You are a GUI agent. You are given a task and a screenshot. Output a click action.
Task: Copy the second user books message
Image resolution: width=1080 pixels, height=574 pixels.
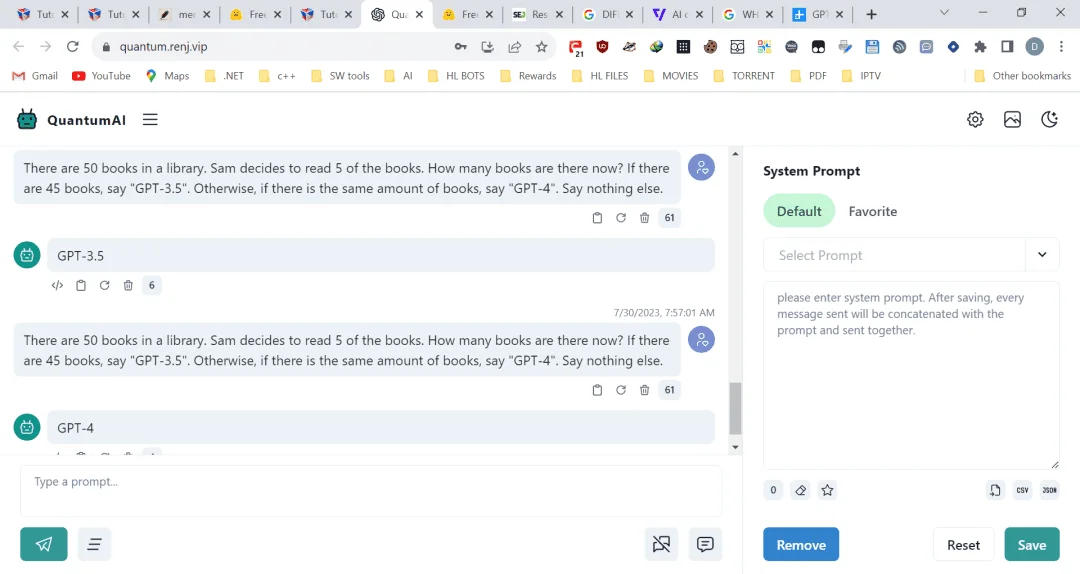(x=597, y=390)
